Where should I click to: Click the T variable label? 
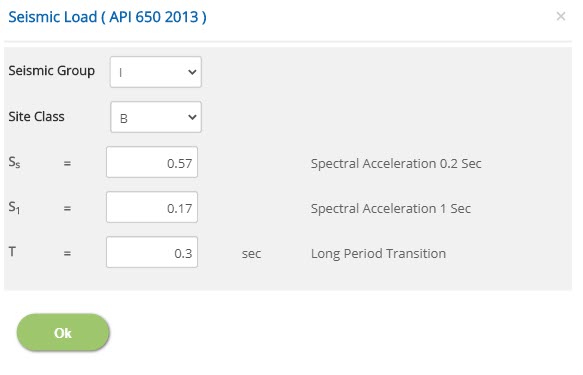(12, 252)
